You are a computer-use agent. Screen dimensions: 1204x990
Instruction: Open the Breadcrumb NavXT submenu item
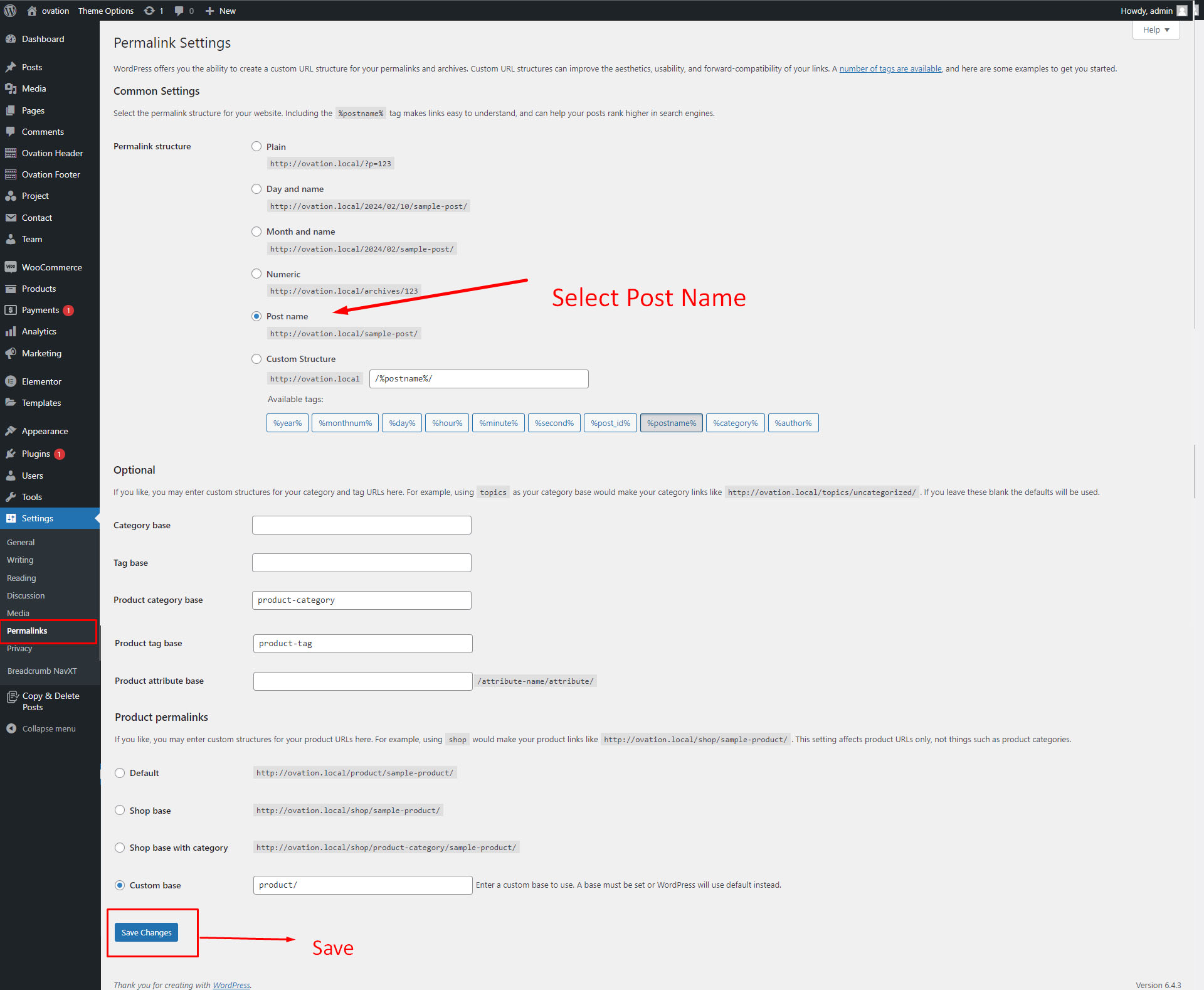pyautogui.click(x=42, y=671)
